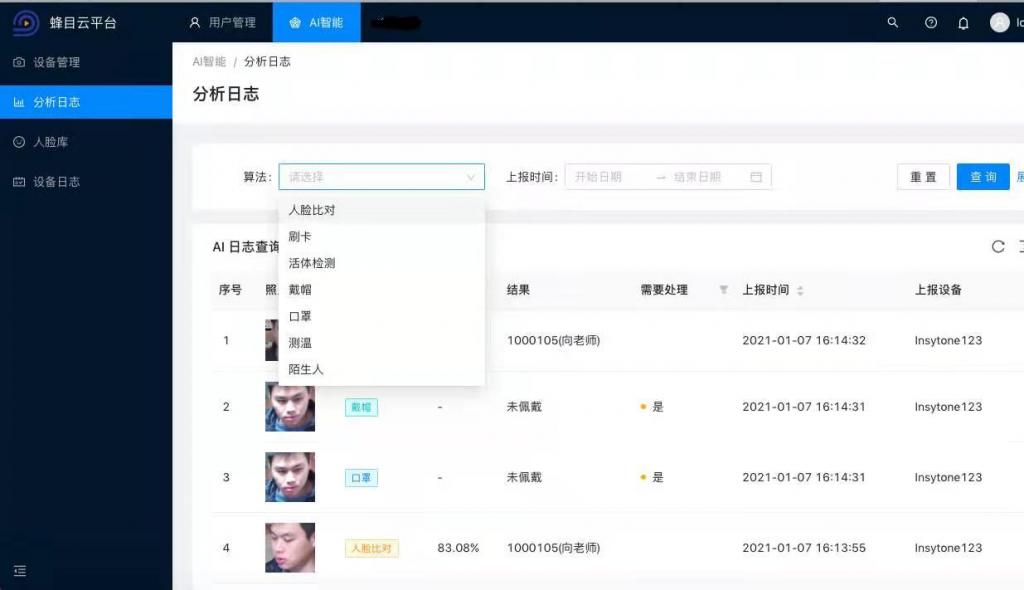Open the global search icon
Screen dimensions: 1024x590
[x=893, y=22]
